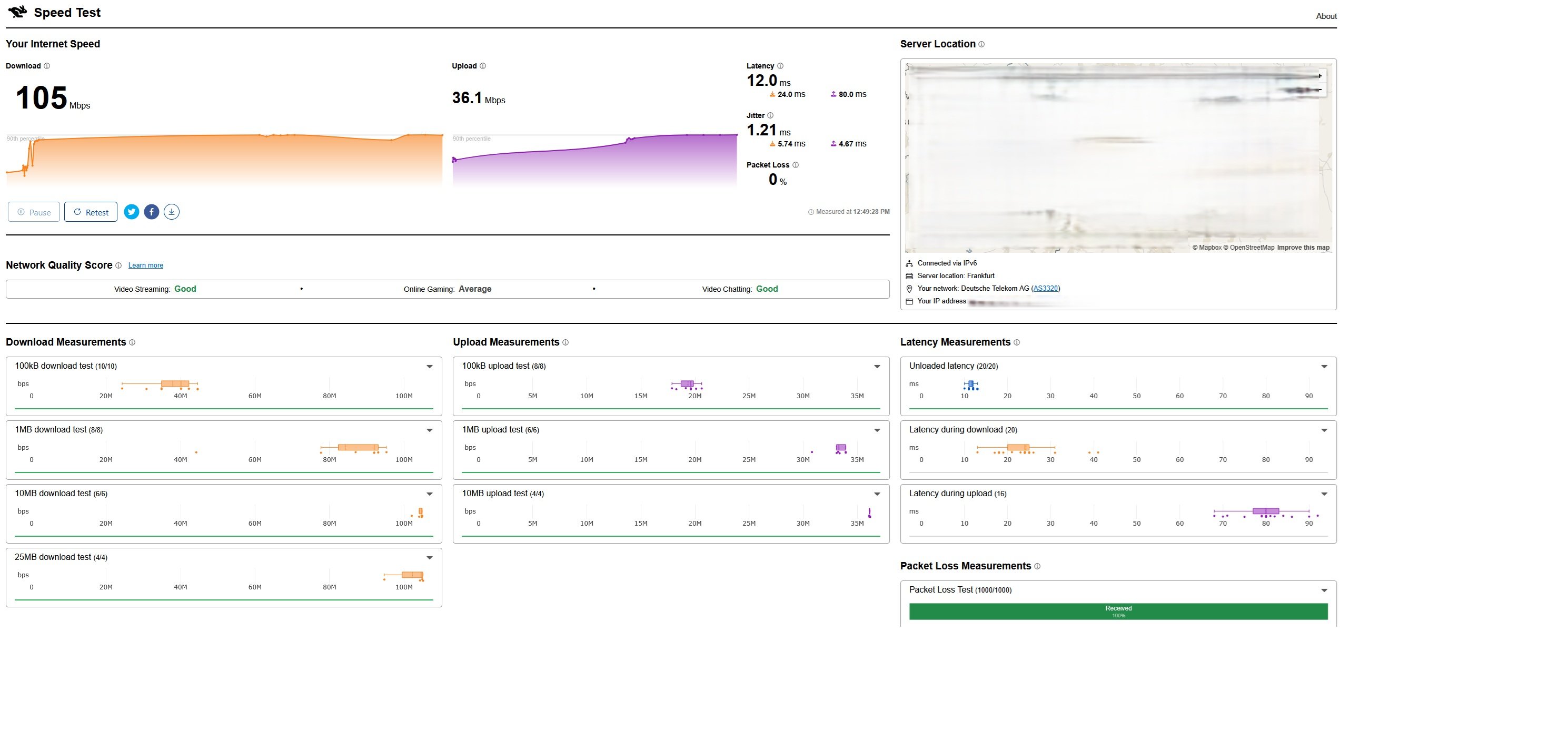Share results via Twitter icon
This screenshot has width=1568, height=729.
pyautogui.click(x=132, y=212)
